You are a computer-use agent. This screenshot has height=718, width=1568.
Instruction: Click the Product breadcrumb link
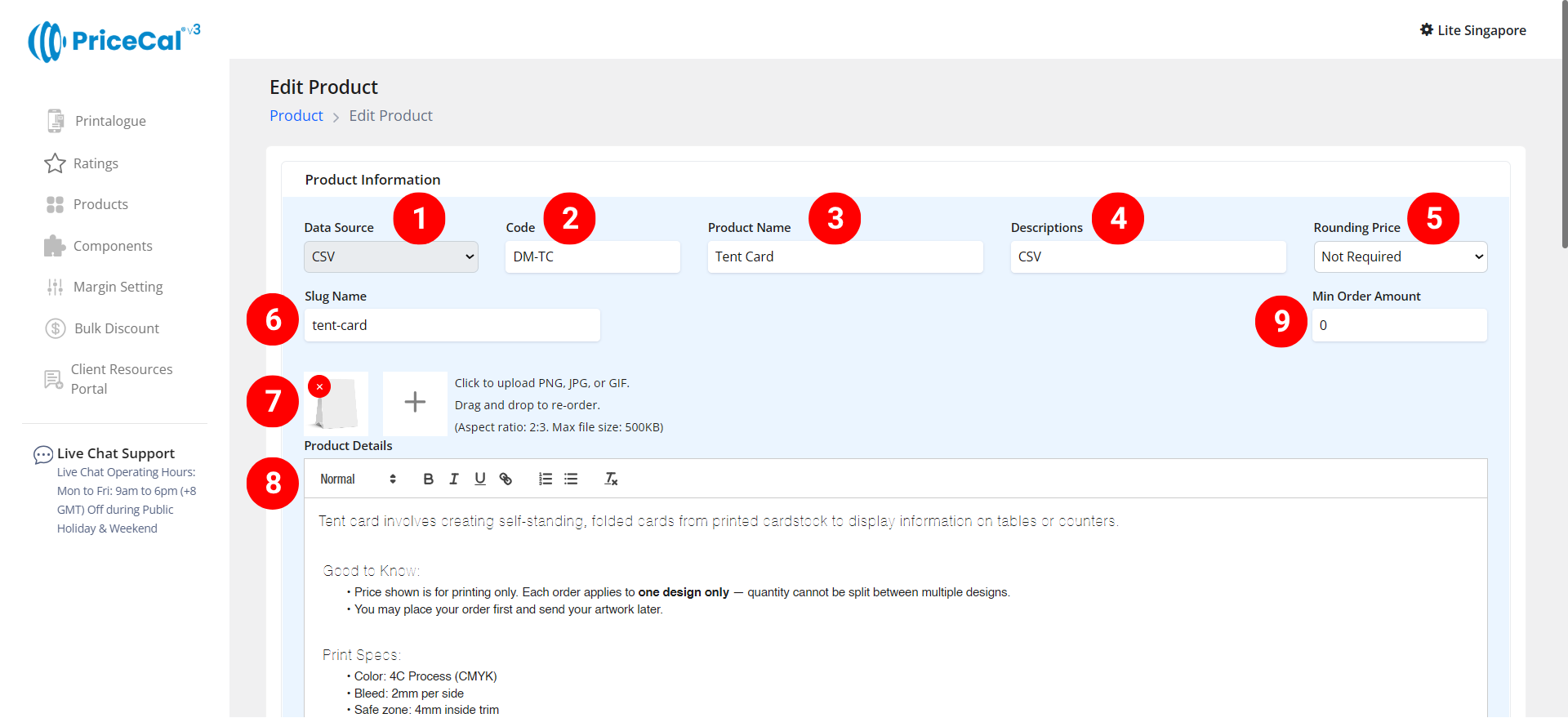296,116
